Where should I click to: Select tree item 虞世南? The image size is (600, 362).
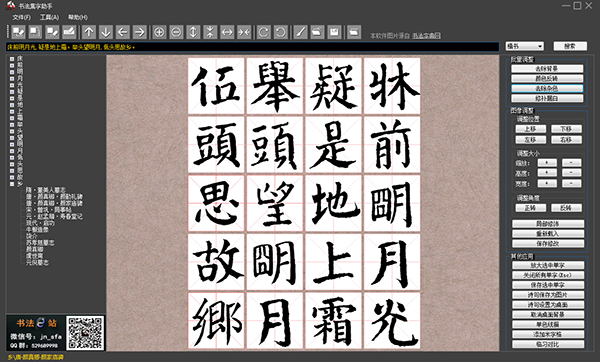coord(34,256)
